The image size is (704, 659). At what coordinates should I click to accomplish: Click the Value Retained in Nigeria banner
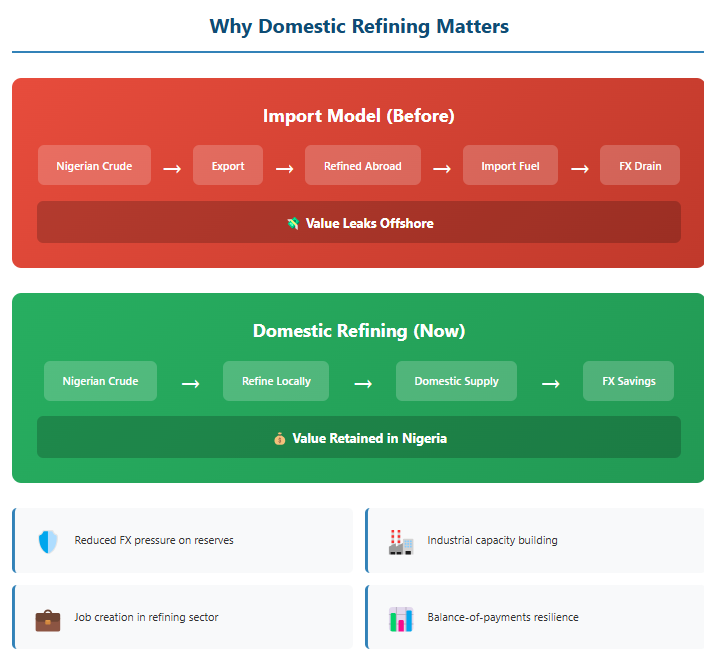coord(359,438)
